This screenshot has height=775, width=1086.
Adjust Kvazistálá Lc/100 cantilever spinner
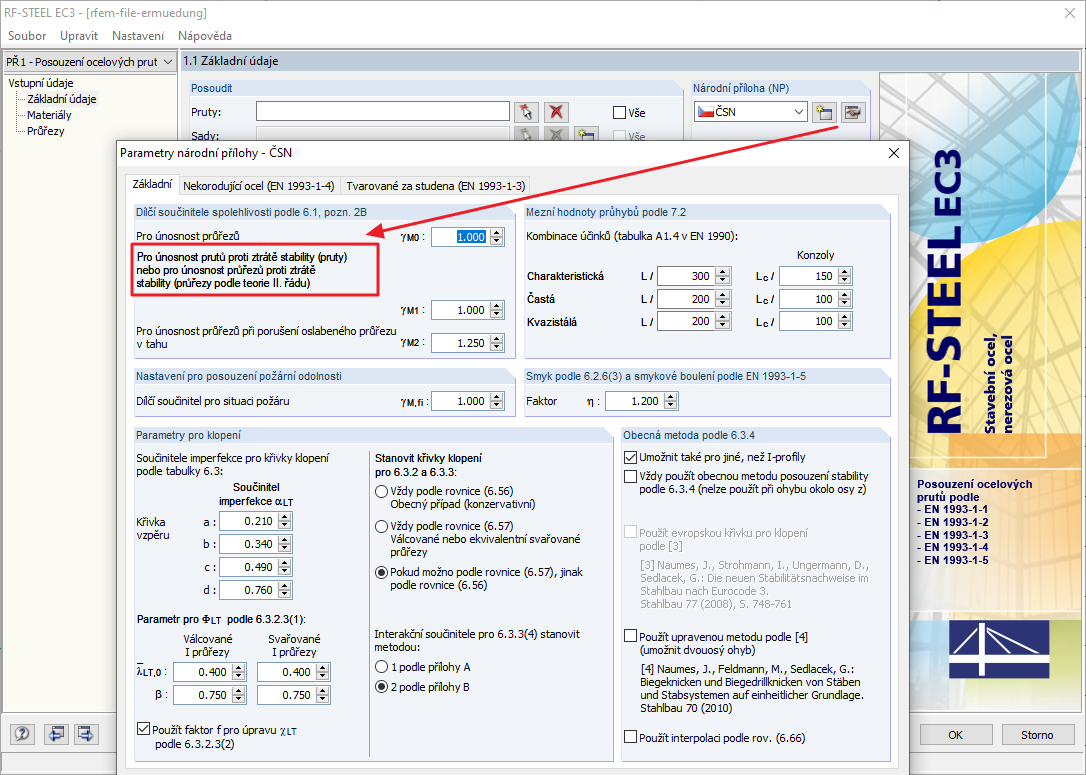click(844, 321)
